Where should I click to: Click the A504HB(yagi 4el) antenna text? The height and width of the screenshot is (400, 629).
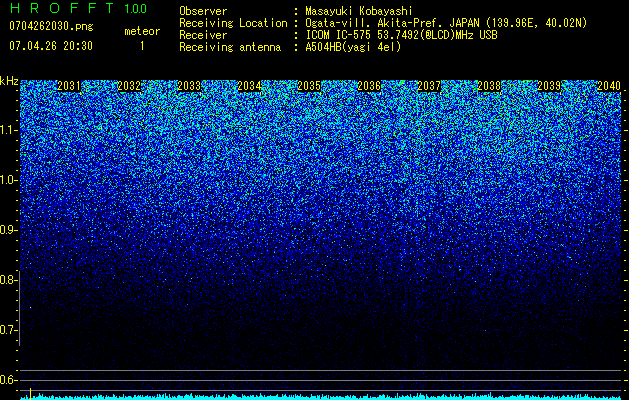click(x=353, y=47)
